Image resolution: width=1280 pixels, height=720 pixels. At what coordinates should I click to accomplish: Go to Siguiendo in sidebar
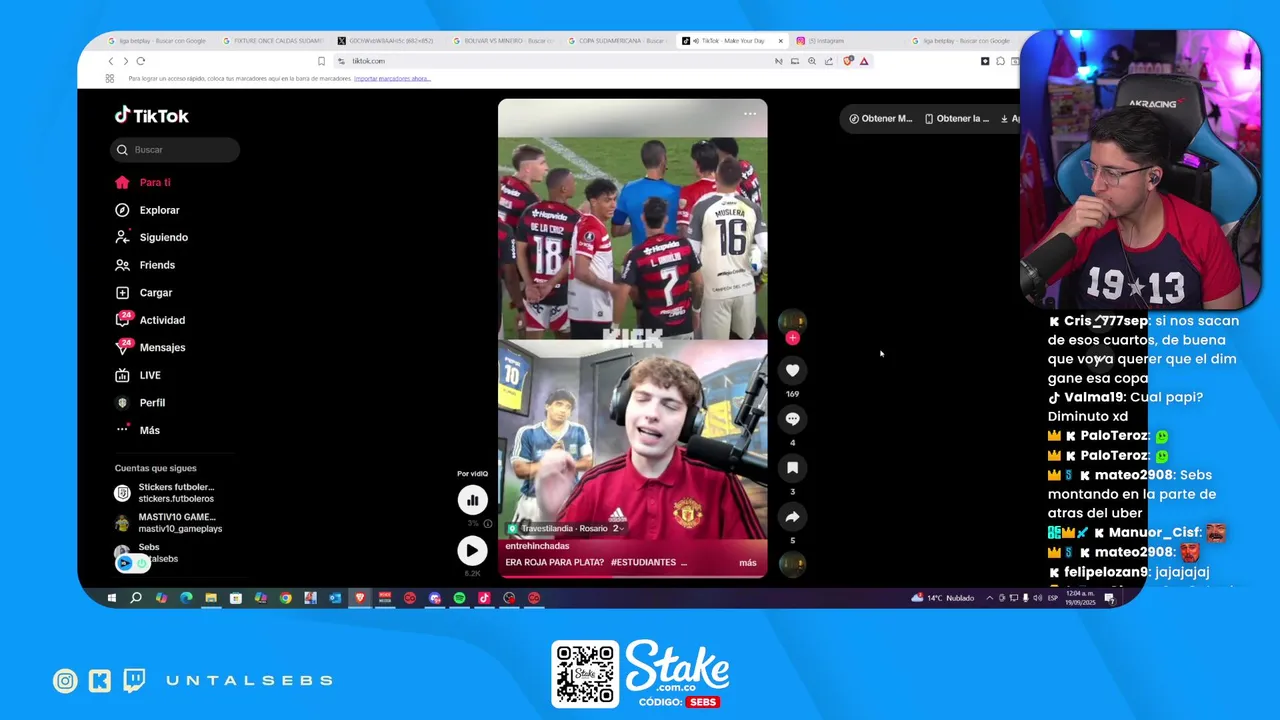click(151, 237)
